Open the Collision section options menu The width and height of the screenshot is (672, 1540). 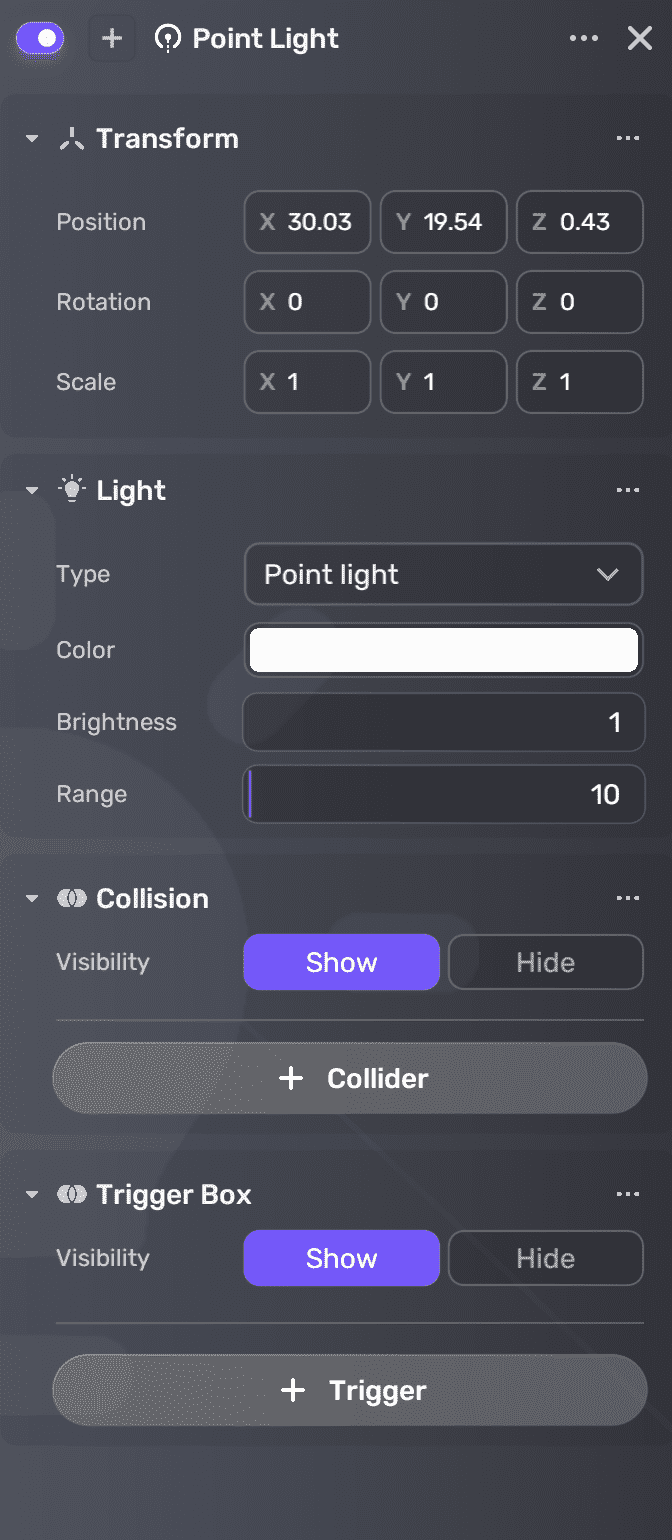tap(628, 898)
